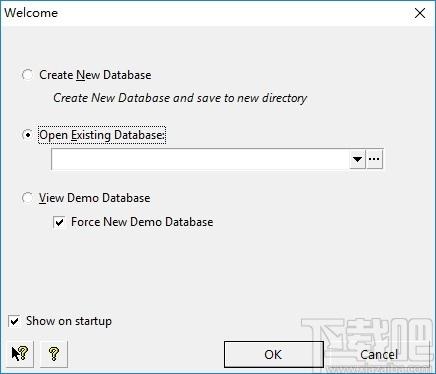Dismiss the dialog using the Cancel button
The width and height of the screenshot is (436, 374).
[x=379, y=354]
